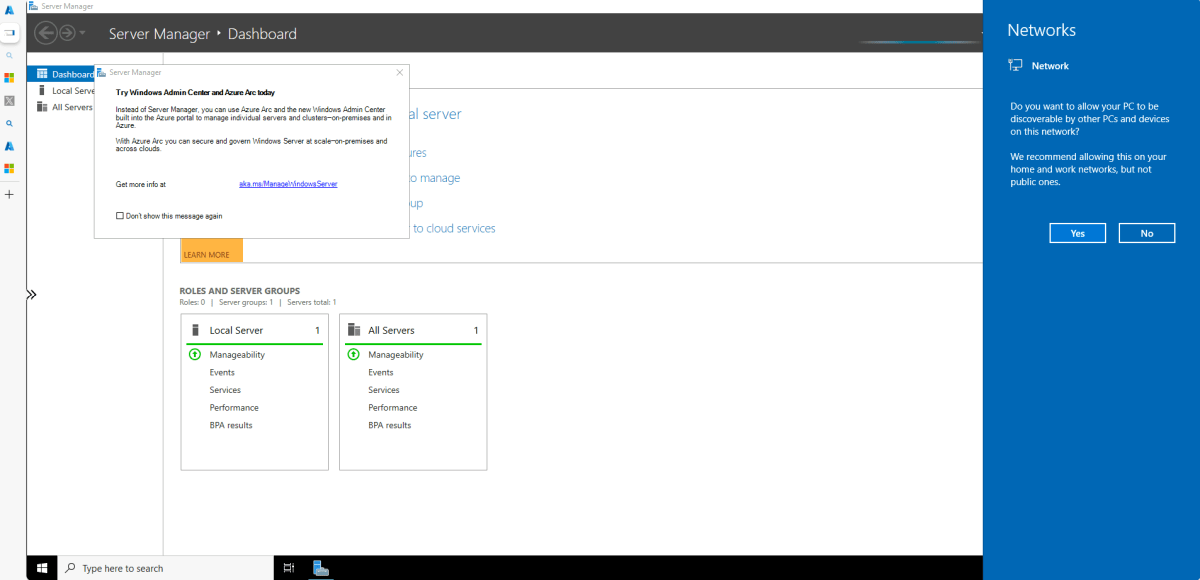Viewport: 1200px width, 580px height.
Task: Click Server Manager icon in the taskbar
Action: [x=321, y=568]
